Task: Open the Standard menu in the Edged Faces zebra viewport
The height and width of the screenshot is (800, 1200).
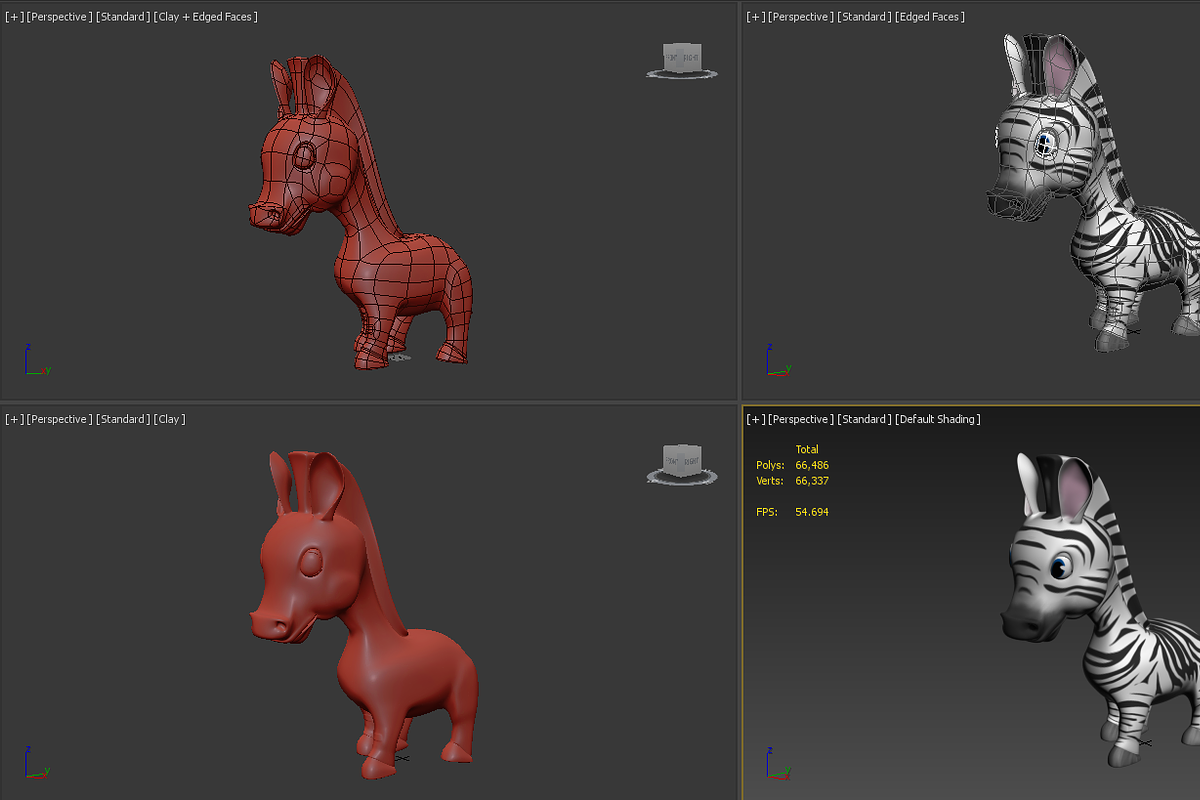Action: click(x=866, y=17)
